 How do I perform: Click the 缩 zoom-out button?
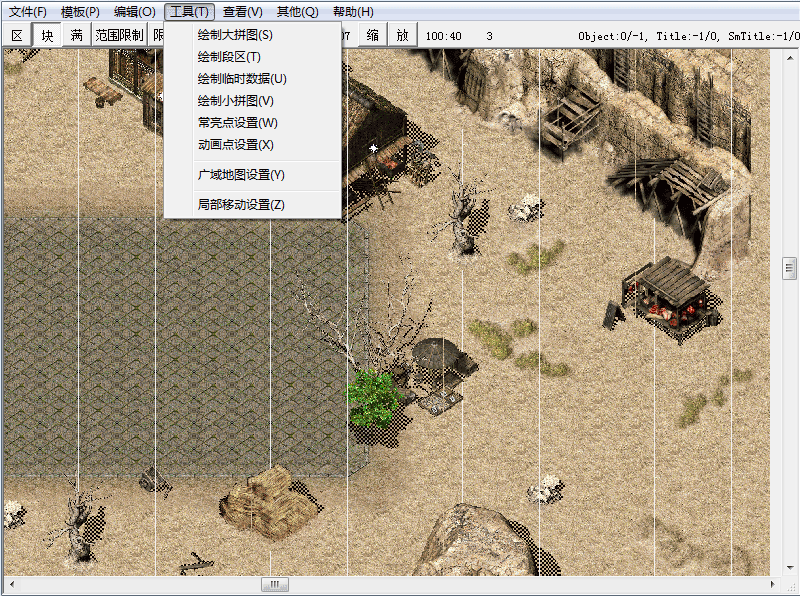373,35
